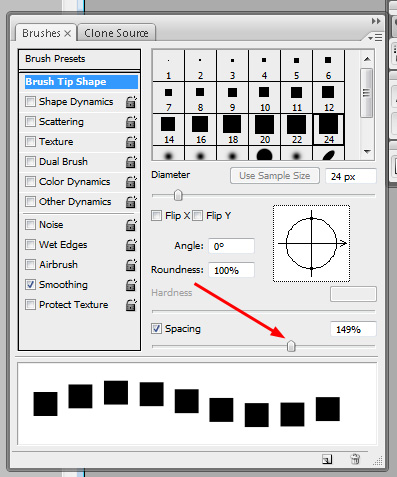
Task: Click the delete brush trash icon
Action: pos(355,459)
